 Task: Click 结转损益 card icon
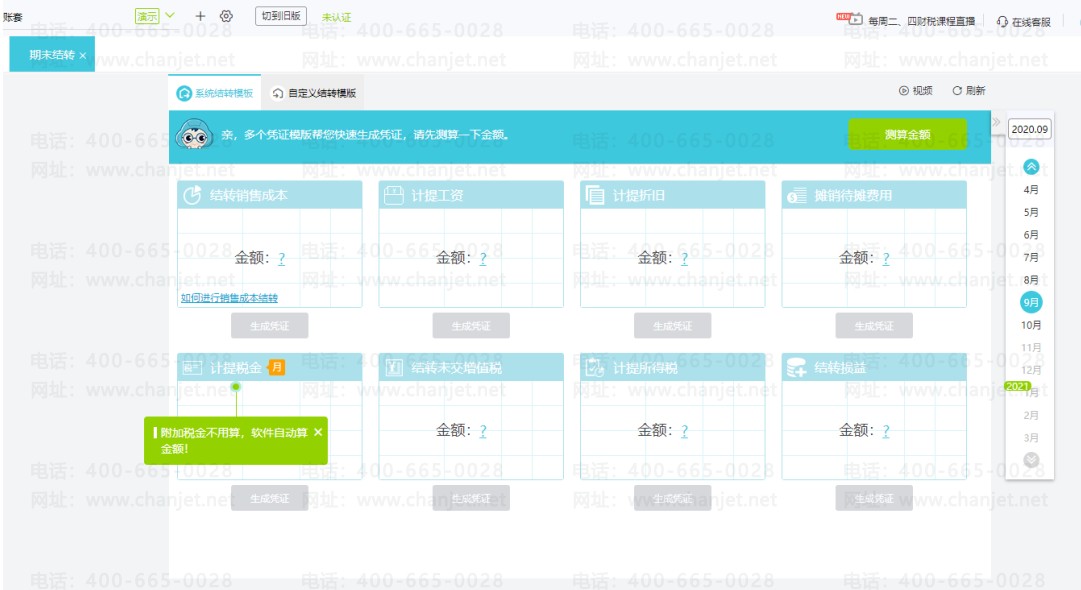796,368
